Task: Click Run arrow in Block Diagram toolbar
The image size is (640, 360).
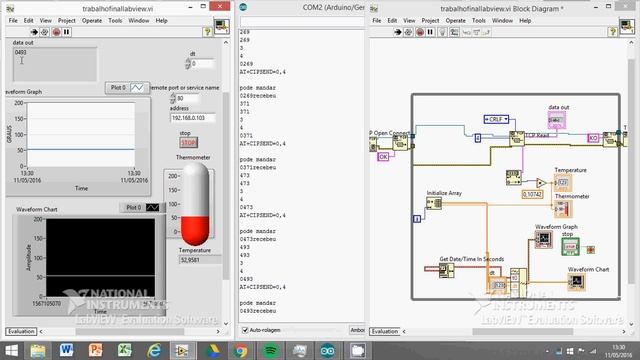Action: (398, 32)
